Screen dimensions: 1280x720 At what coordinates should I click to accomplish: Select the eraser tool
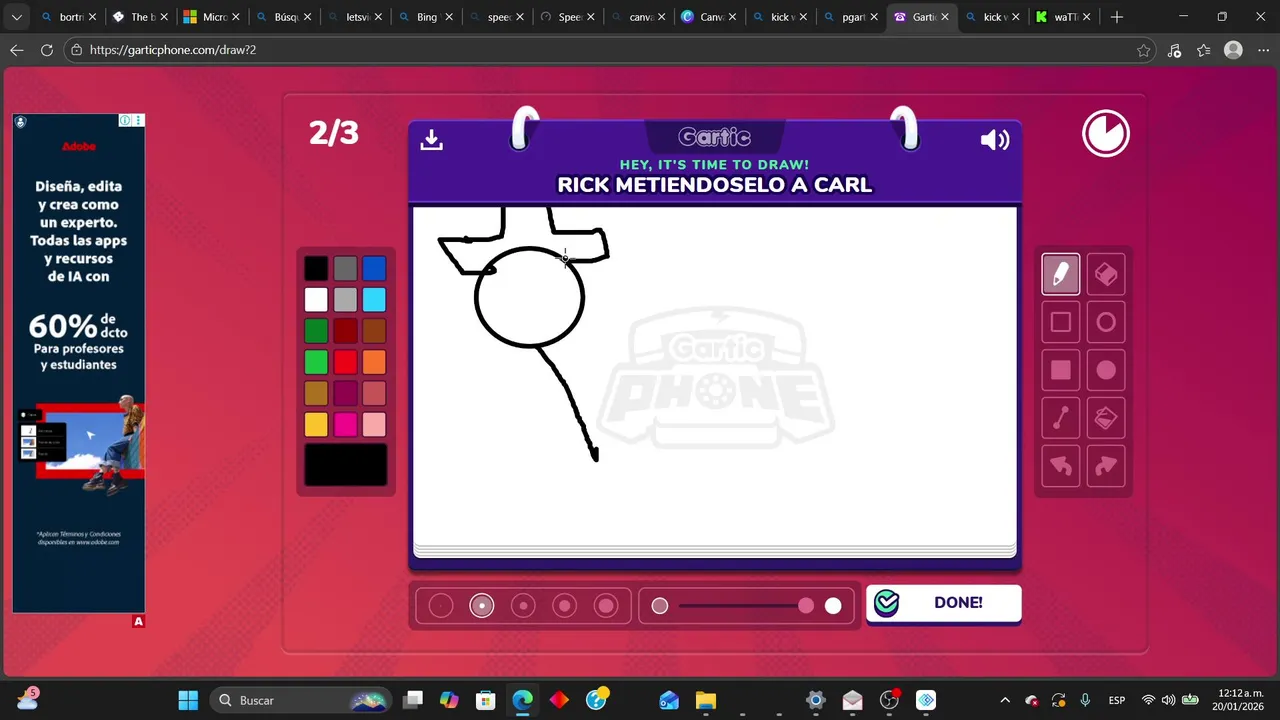(1106, 274)
